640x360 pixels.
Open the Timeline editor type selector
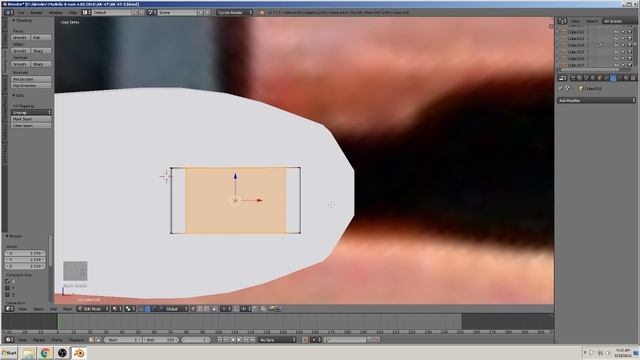(9, 340)
